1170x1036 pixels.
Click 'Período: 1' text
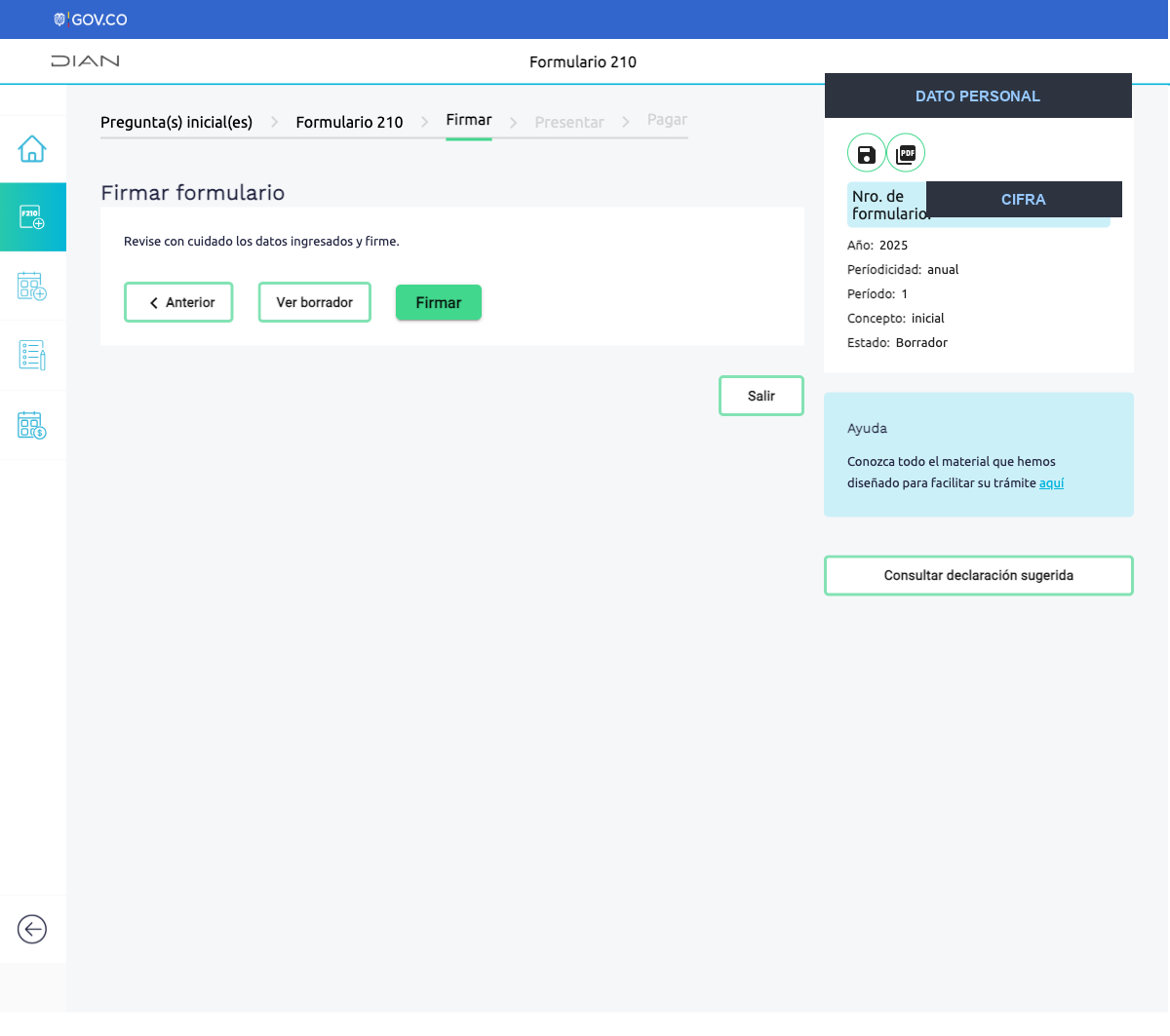click(x=877, y=294)
